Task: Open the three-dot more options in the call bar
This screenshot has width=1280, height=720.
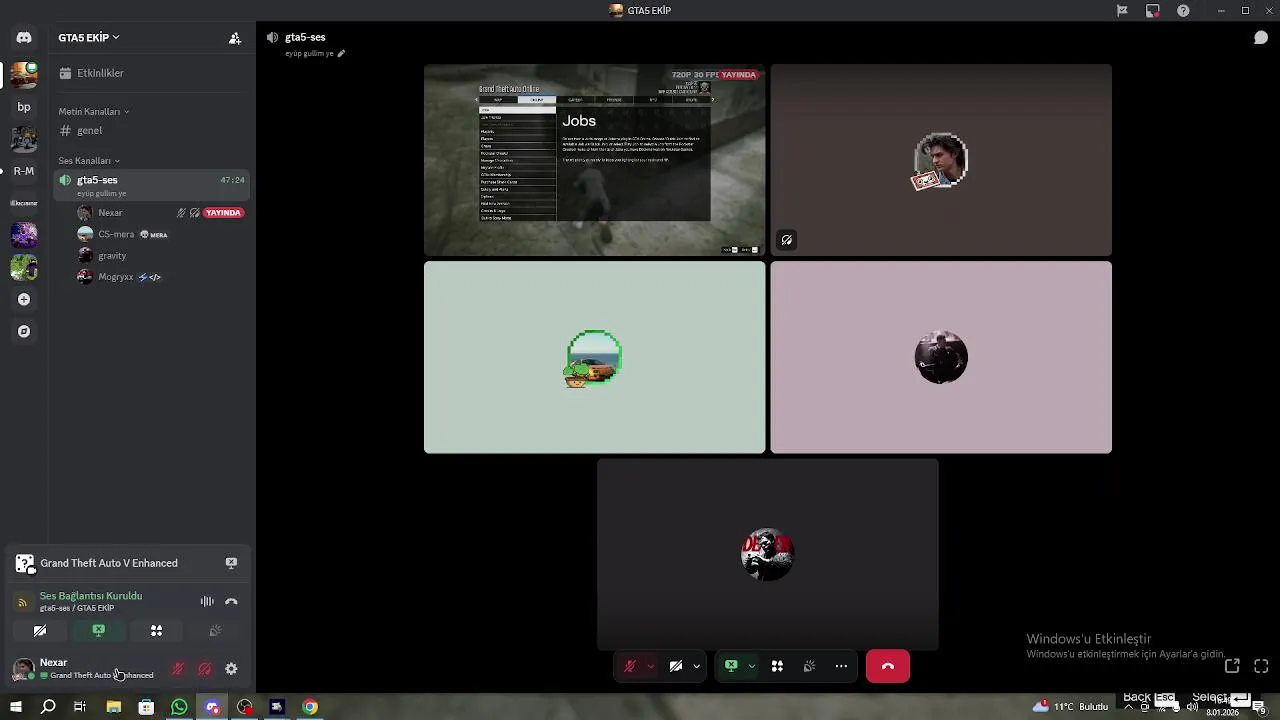Action: 841,666
